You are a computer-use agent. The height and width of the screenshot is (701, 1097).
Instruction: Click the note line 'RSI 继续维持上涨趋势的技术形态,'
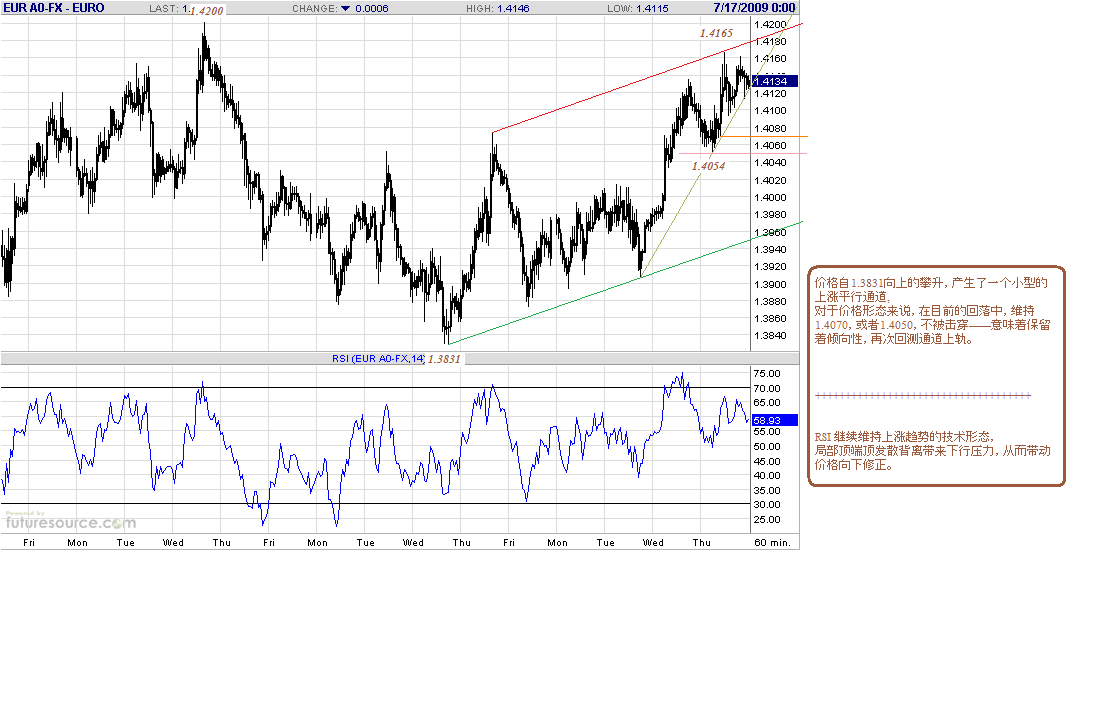point(904,437)
